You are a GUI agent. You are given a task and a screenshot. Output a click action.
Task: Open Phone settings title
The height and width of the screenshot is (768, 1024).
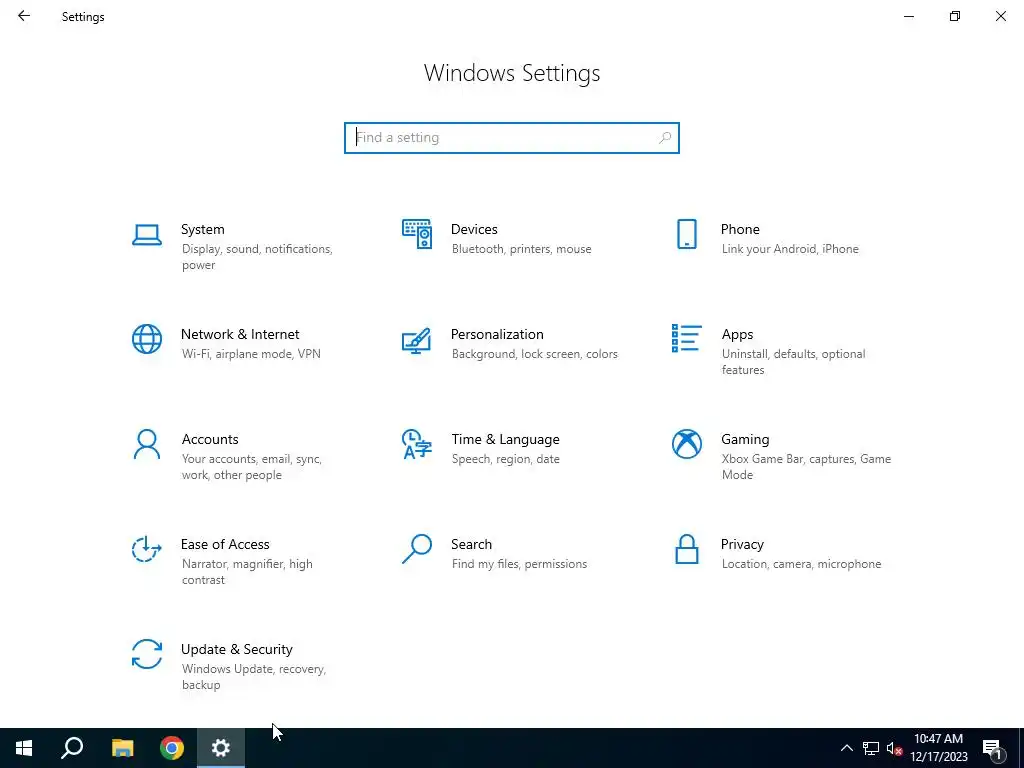coord(740,229)
